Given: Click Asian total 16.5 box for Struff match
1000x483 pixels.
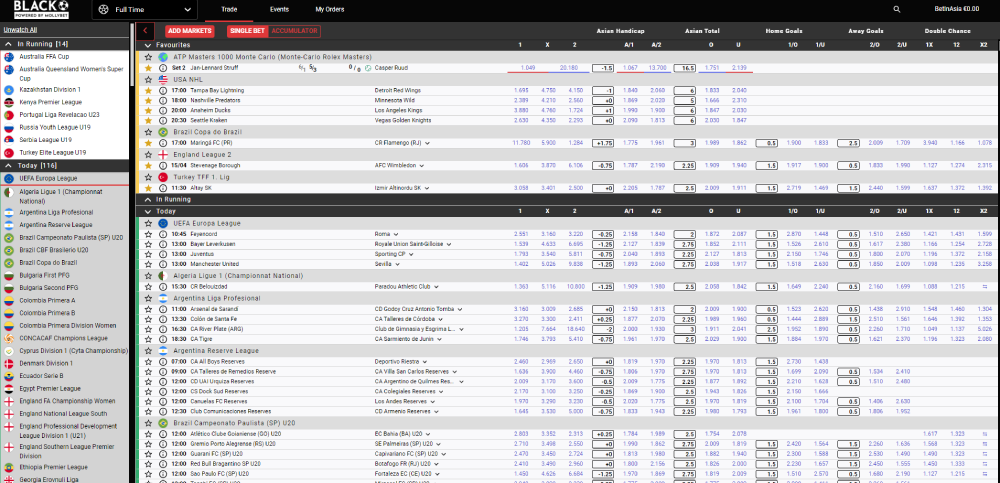Looking at the screenshot, I should pos(684,68).
